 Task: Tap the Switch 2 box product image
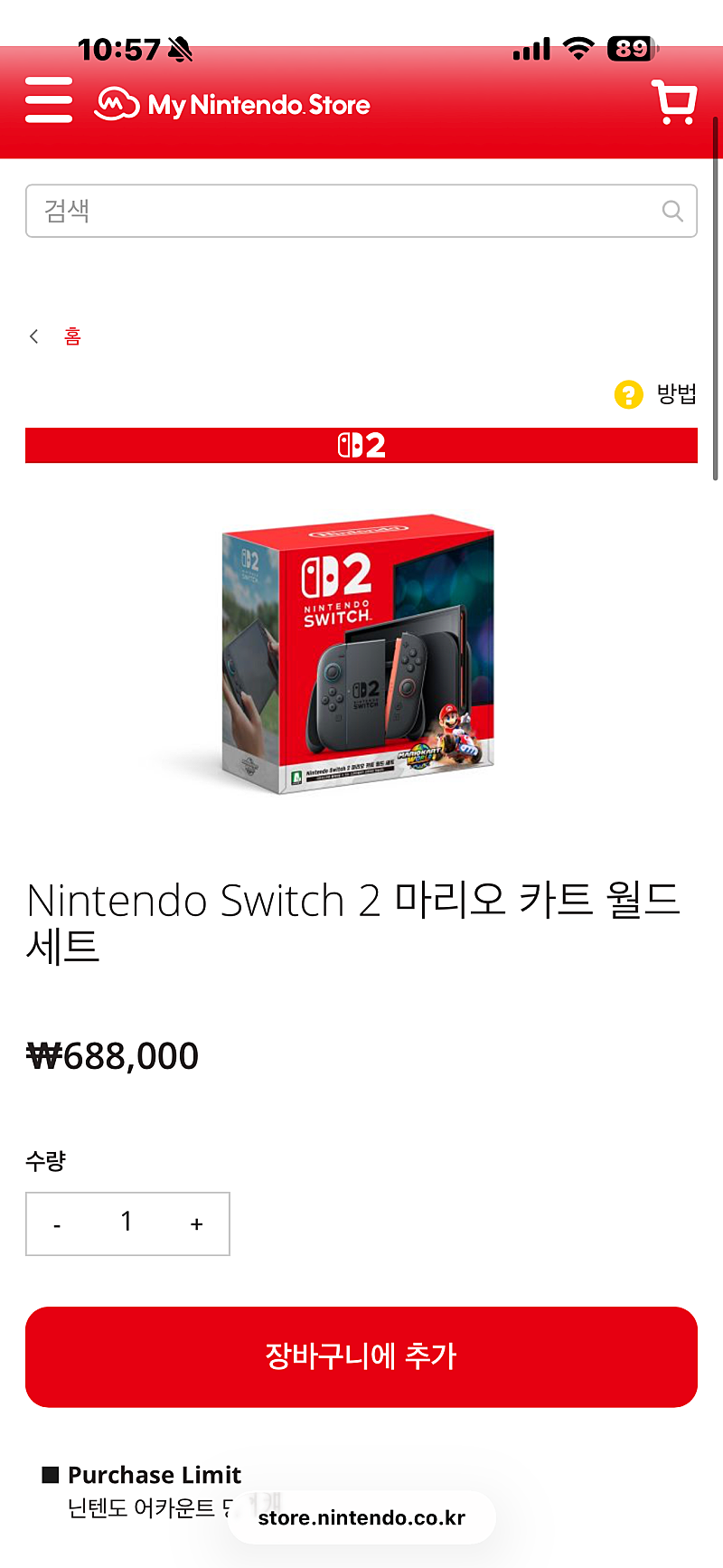[x=358, y=655]
